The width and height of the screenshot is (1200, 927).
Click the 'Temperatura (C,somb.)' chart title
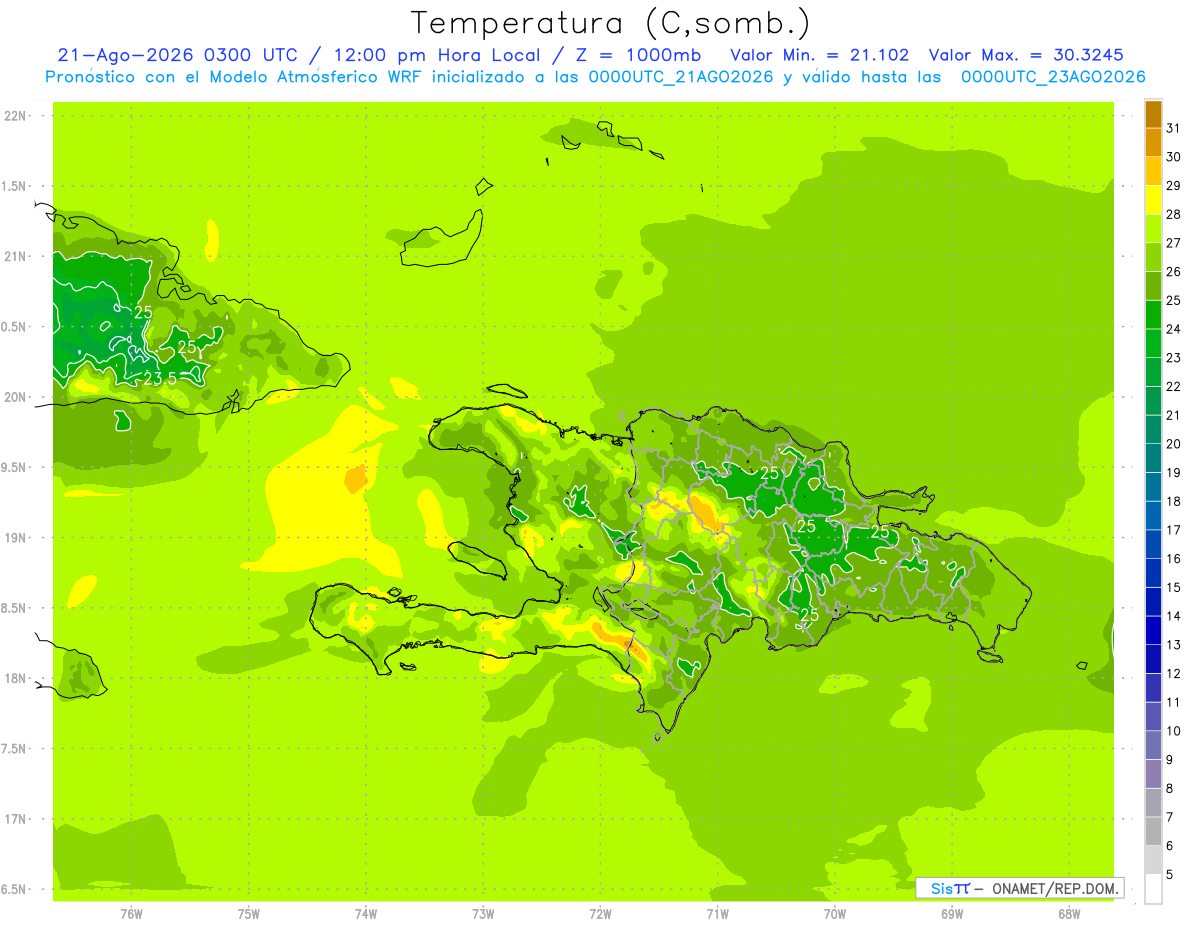click(x=611, y=23)
